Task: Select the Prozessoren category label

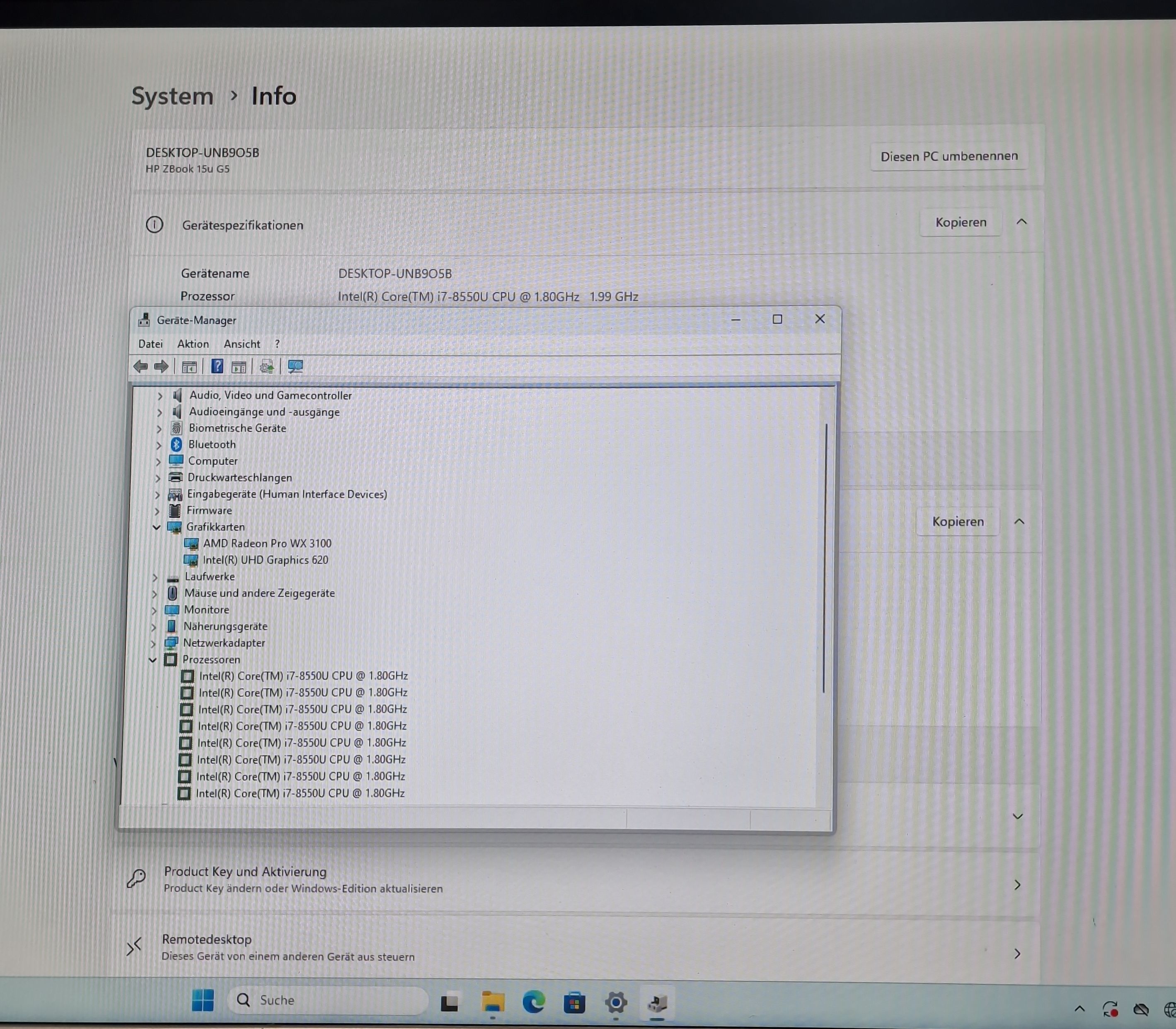Action: [x=211, y=660]
